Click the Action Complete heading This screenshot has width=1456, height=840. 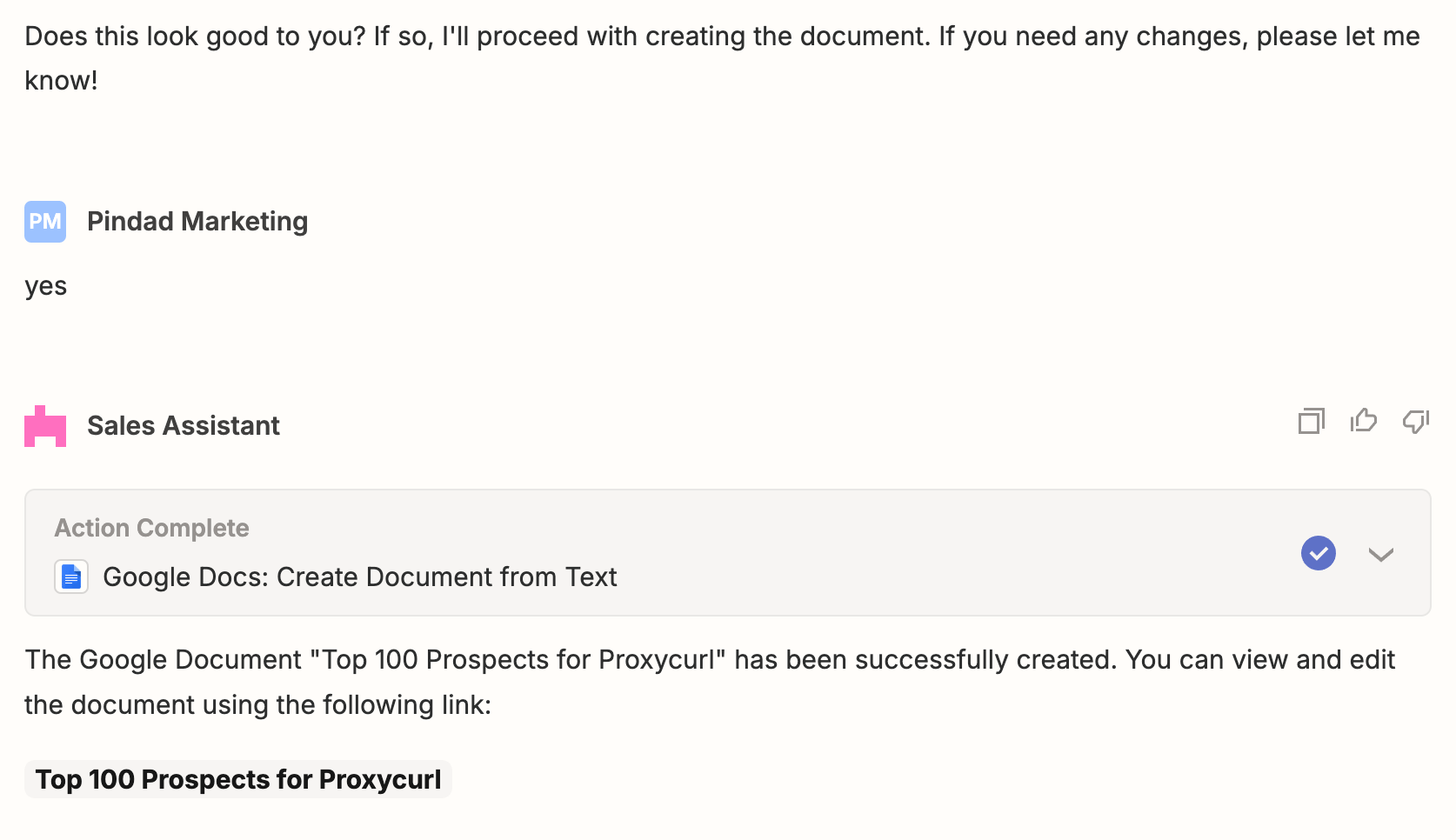pyautogui.click(x=152, y=528)
